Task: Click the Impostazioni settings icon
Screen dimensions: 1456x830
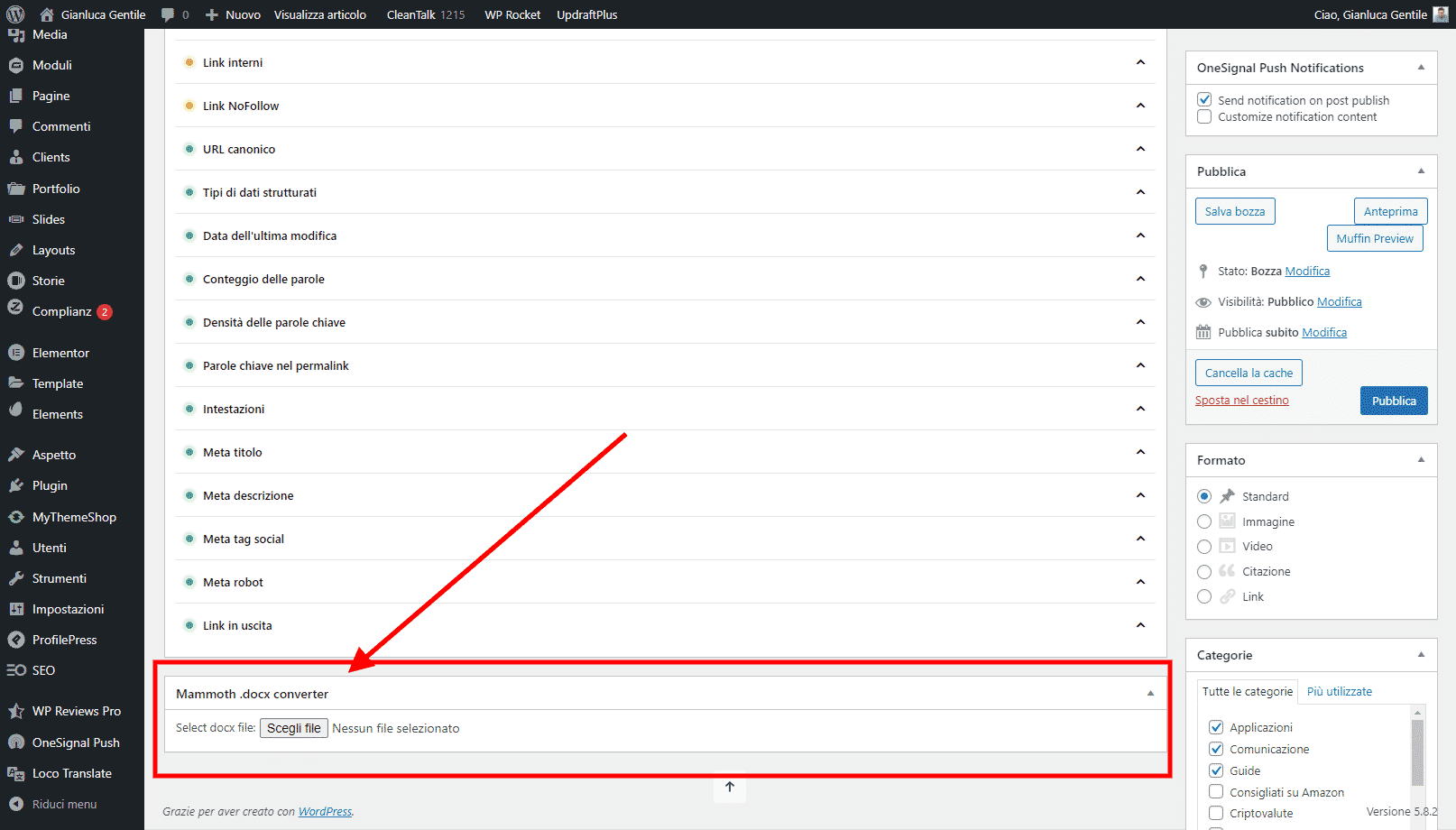Action: [x=15, y=609]
